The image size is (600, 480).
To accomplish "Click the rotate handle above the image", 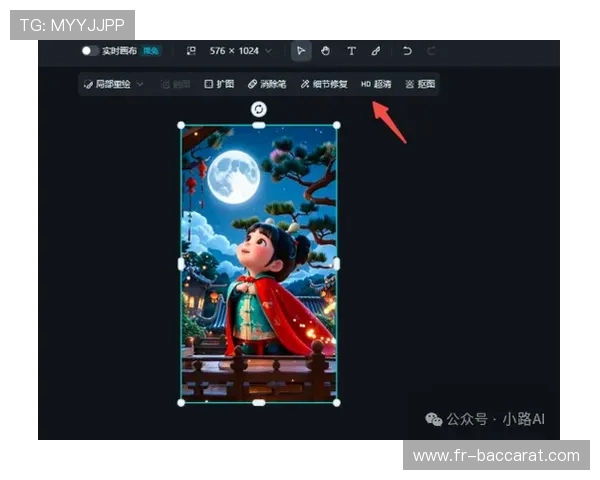I will (x=259, y=109).
